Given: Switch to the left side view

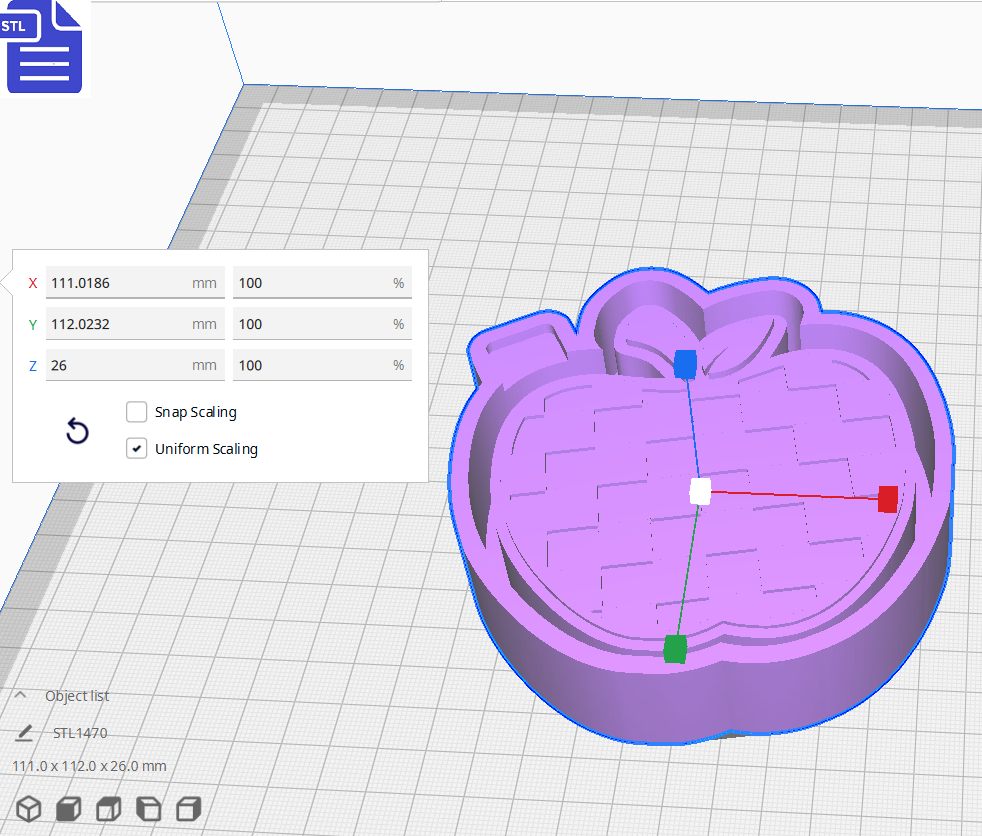Looking at the screenshot, I should (148, 809).
